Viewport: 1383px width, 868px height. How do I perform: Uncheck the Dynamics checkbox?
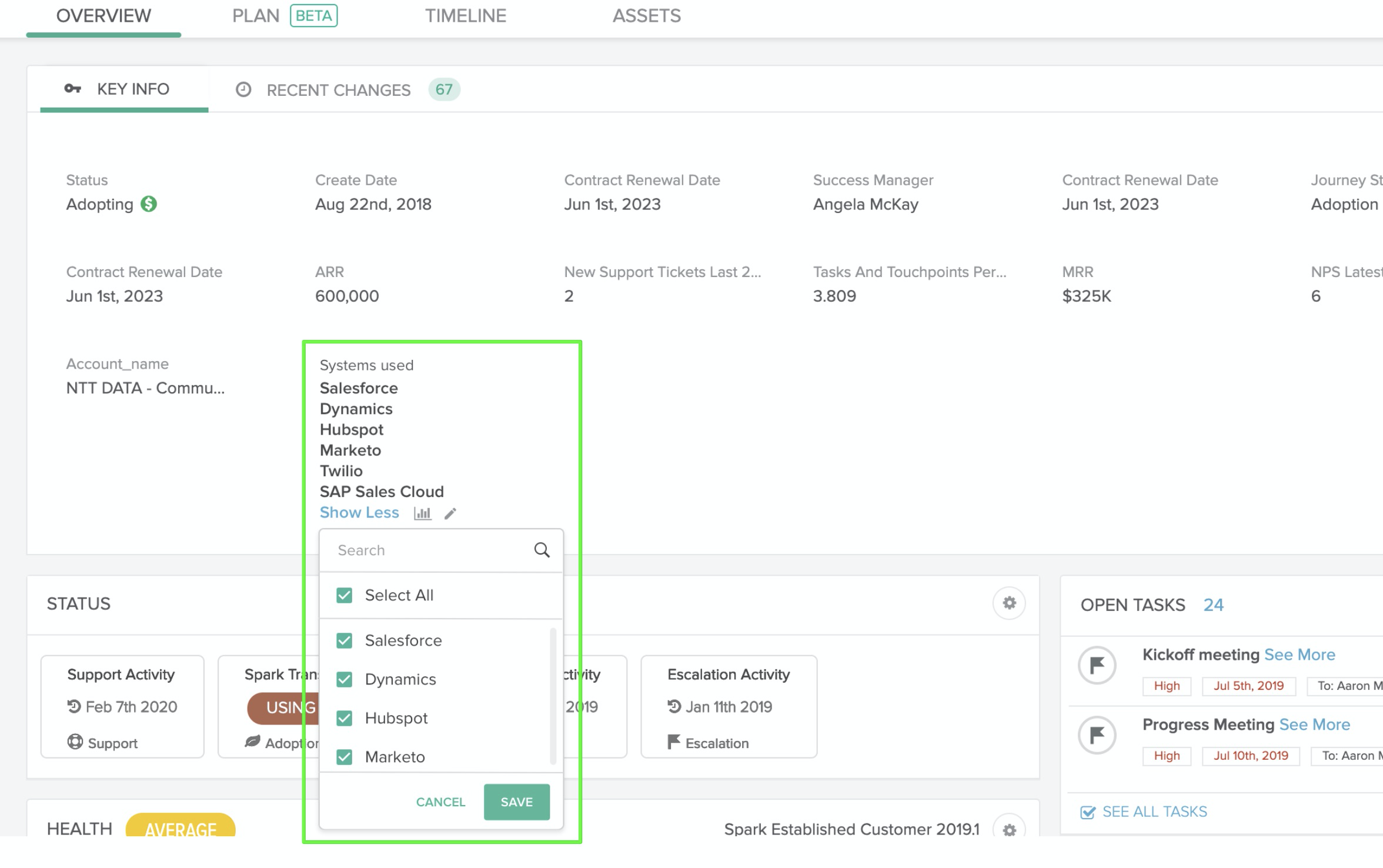(344, 679)
